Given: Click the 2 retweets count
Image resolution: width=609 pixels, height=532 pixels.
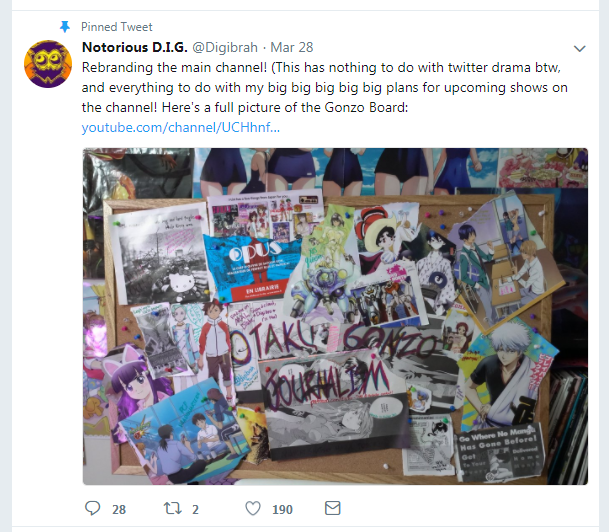Looking at the screenshot, I should pyautogui.click(x=195, y=509).
